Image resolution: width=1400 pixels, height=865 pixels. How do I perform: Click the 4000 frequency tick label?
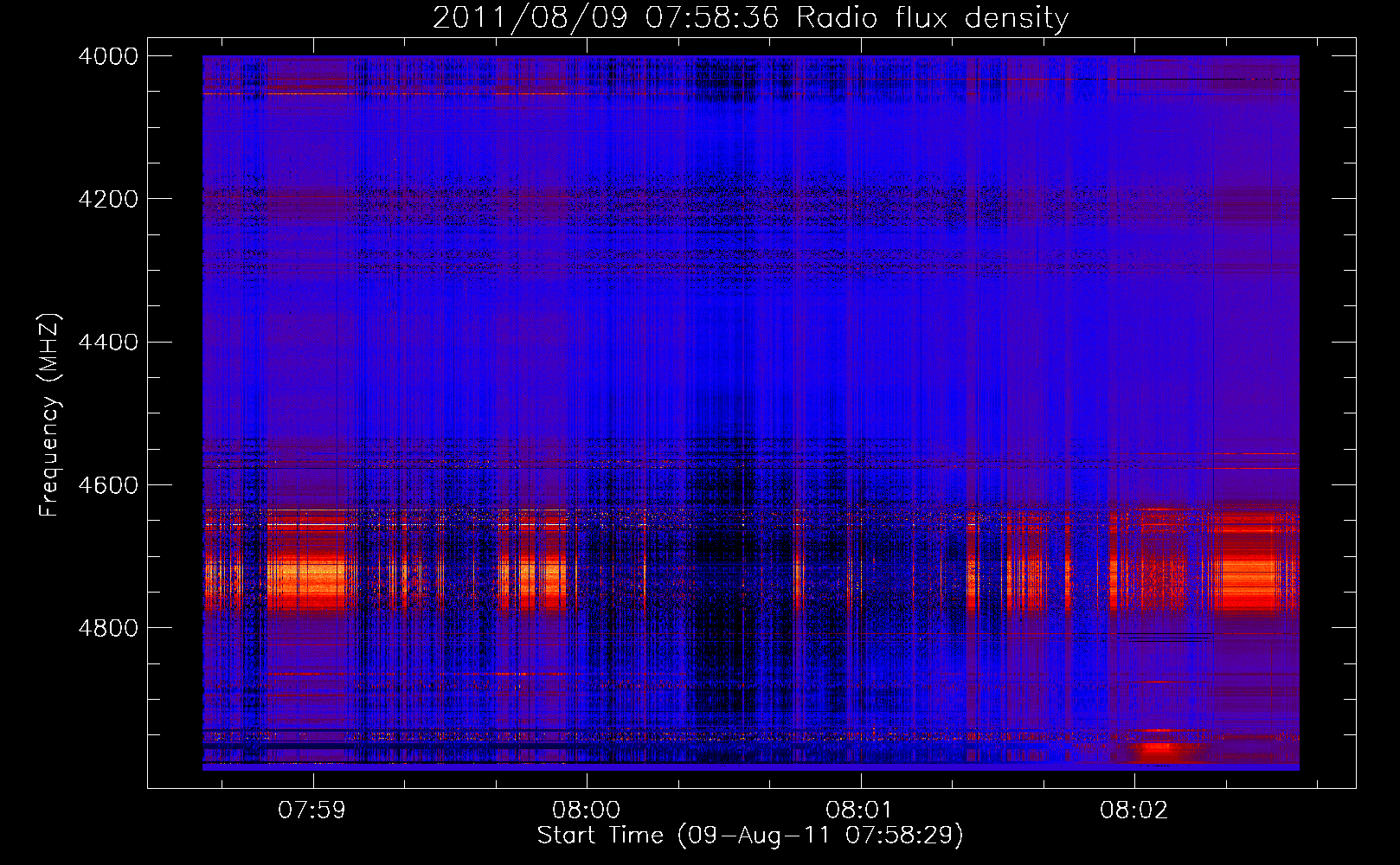[x=108, y=56]
